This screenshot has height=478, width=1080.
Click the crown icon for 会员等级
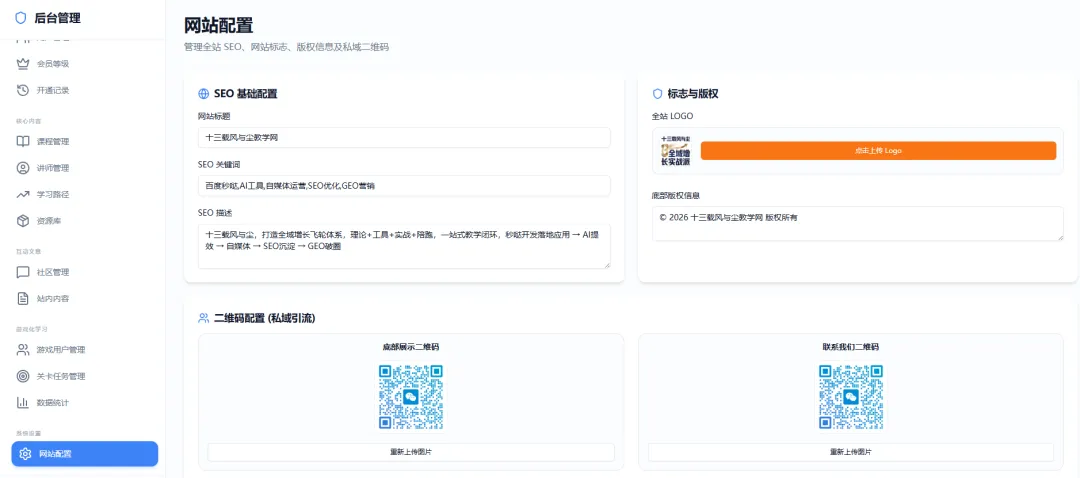[23, 64]
